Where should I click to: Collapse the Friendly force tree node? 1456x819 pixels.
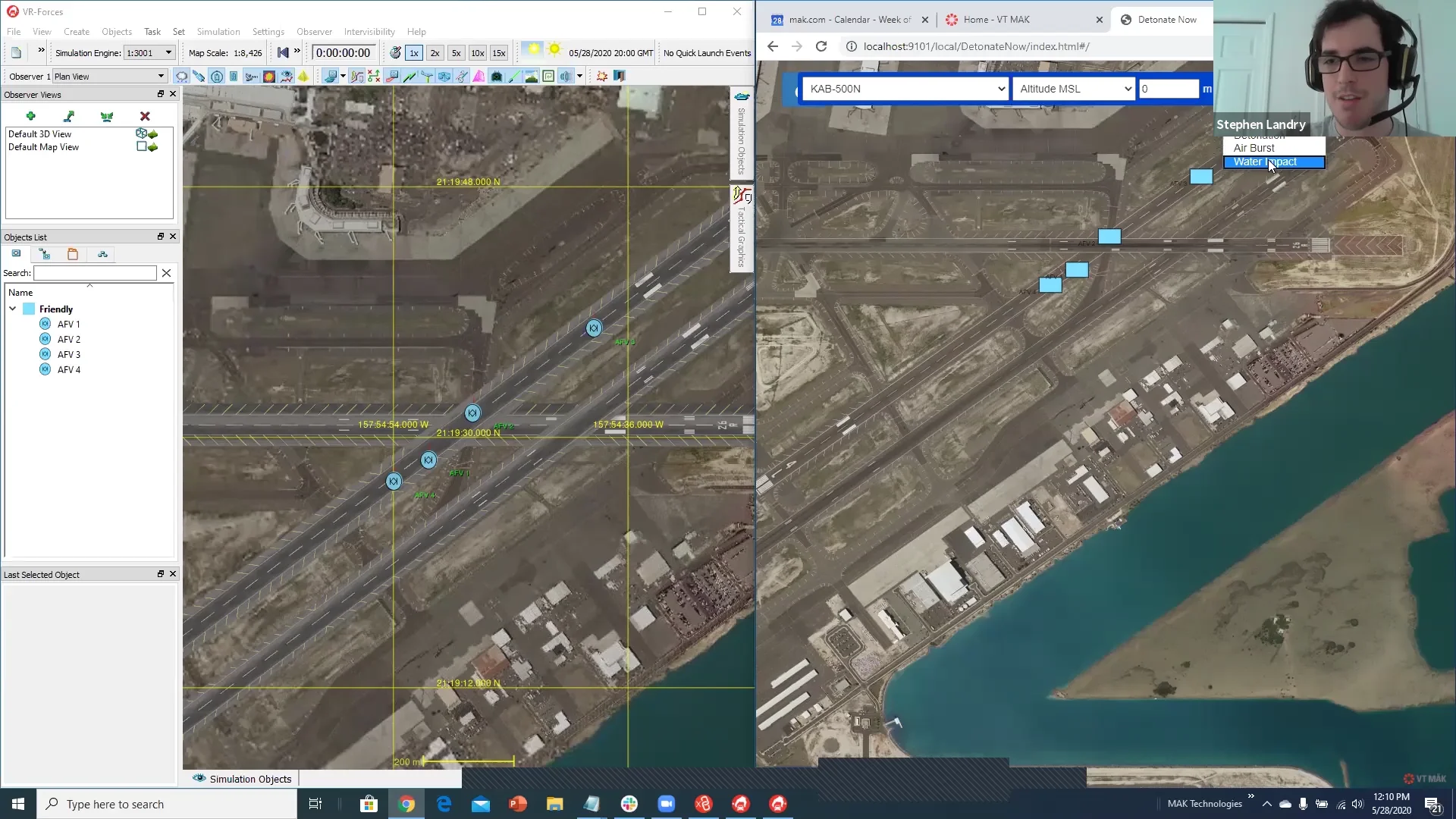pyautogui.click(x=13, y=309)
